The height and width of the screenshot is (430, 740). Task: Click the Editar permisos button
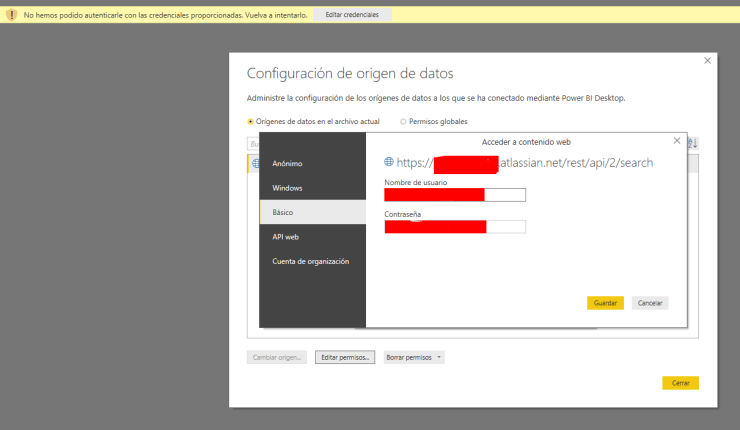point(344,357)
